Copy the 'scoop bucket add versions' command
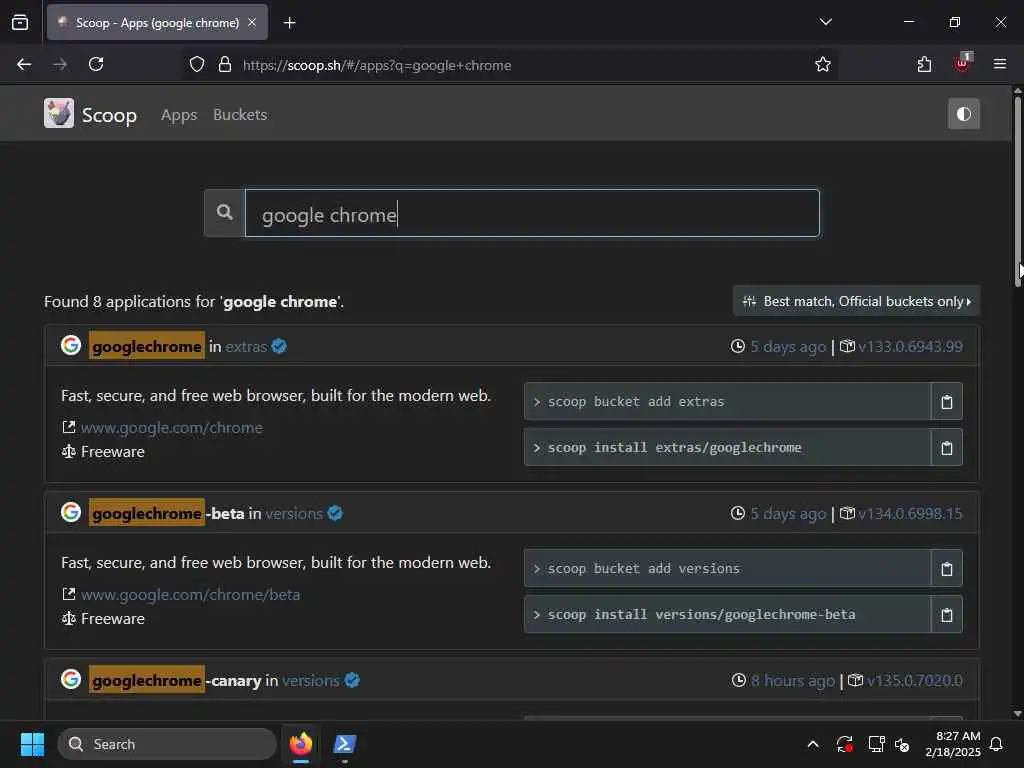Viewport: 1024px width, 768px height. tap(946, 569)
